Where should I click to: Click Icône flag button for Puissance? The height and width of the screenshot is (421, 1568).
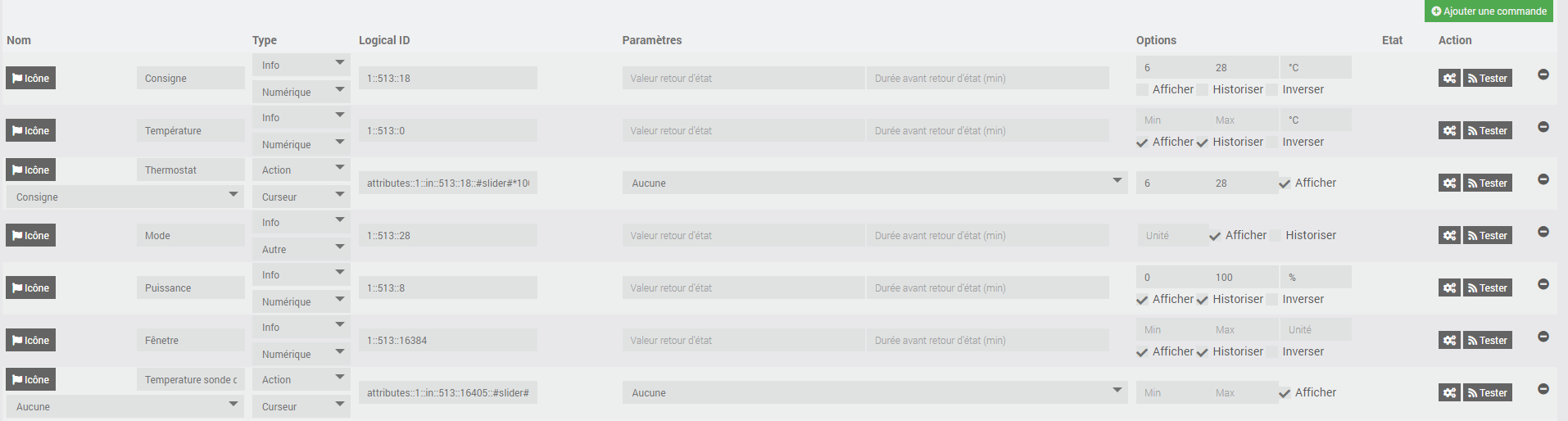[x=31, y=288]
